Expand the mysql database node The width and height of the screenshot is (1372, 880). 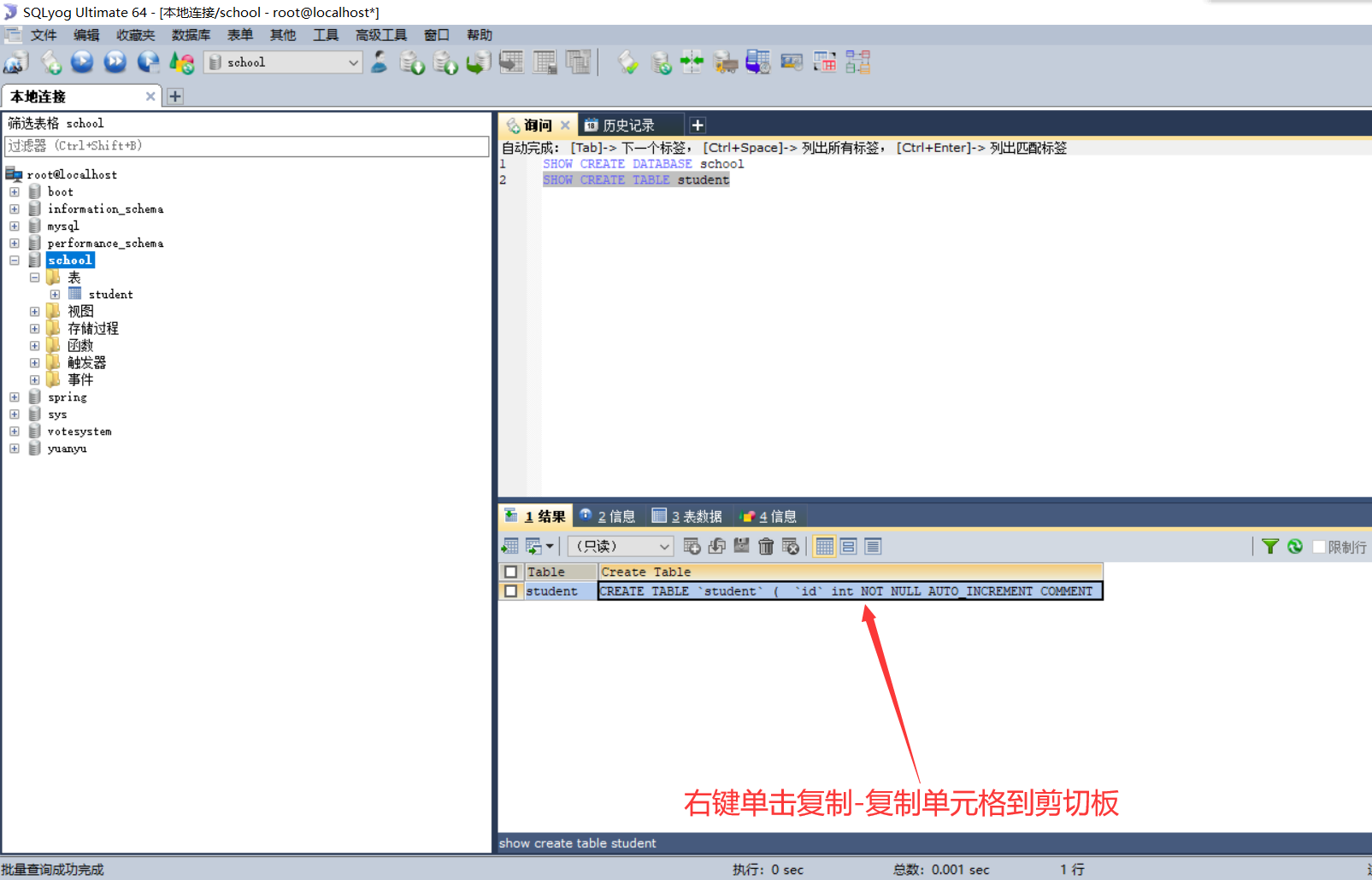pyautogui.click(x=15, y=226)
